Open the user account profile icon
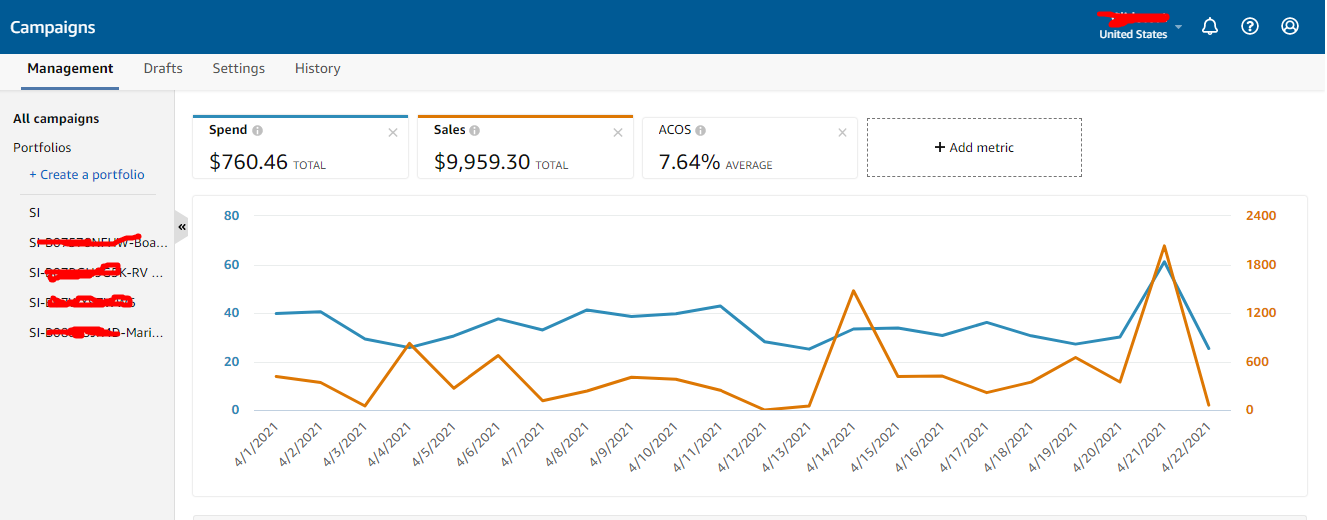This screenshot has height=520, width=1327. [1290, 27]
